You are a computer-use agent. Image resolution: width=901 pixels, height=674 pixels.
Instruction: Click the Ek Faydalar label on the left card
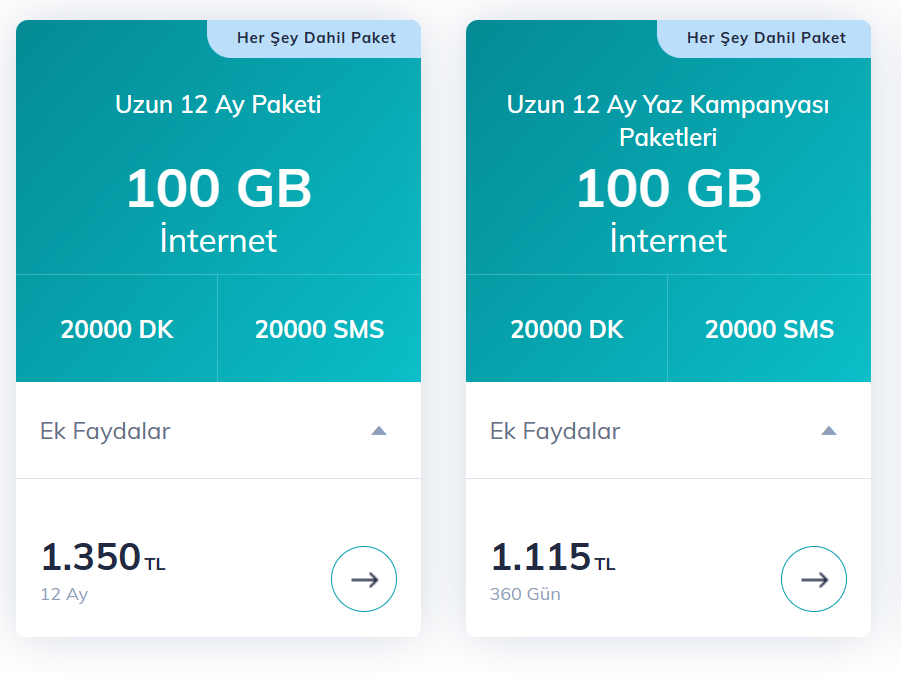click(105, 431)
